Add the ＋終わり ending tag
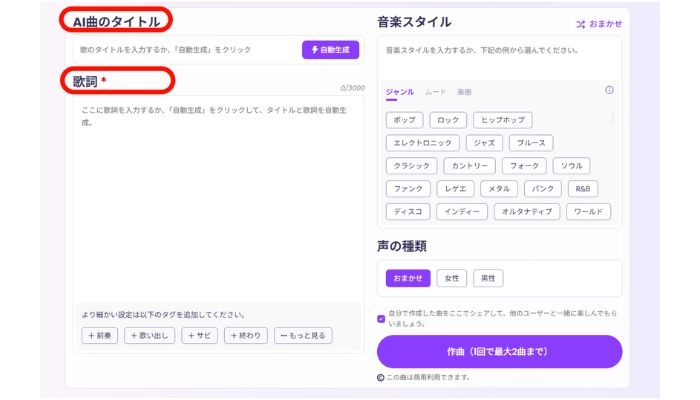The height and width of the screenshot is (400, 700). pyautogui.click(x=245, y=336)
